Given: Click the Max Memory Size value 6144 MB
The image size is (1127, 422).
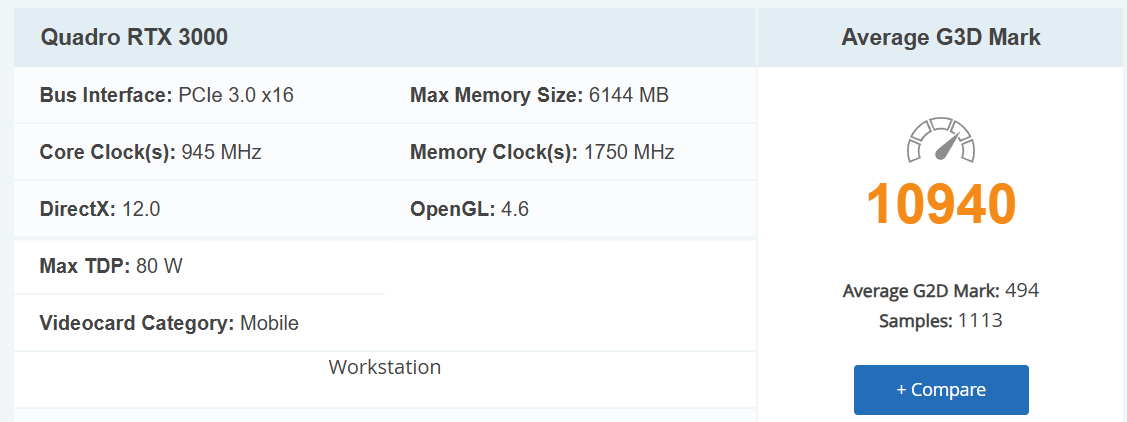Looking at the screenshot, I should pyautogui.click(x=628, y=95).
